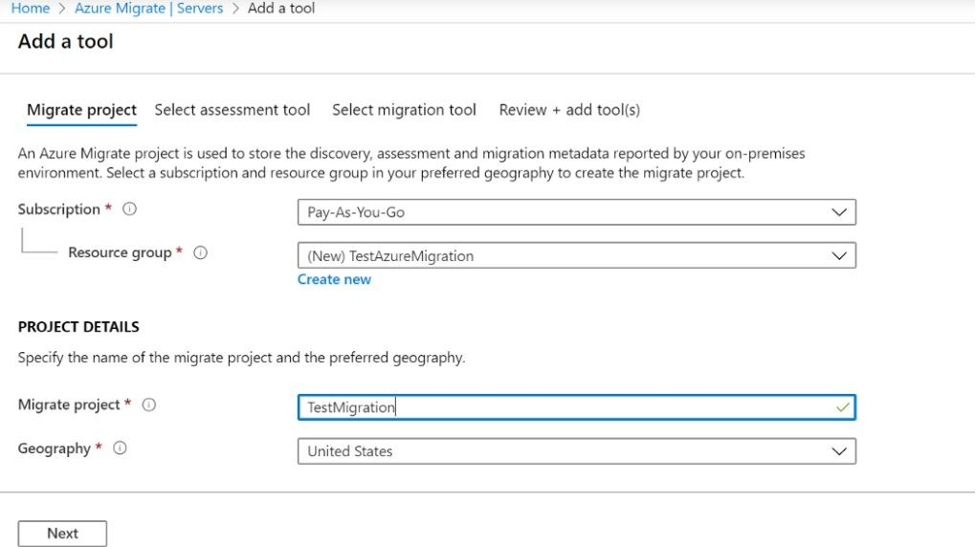Viewport: 977px width, 547px height.
Task: Open the Resource group dropdown showing TestAzureMigration
Action: click(576, 255)
